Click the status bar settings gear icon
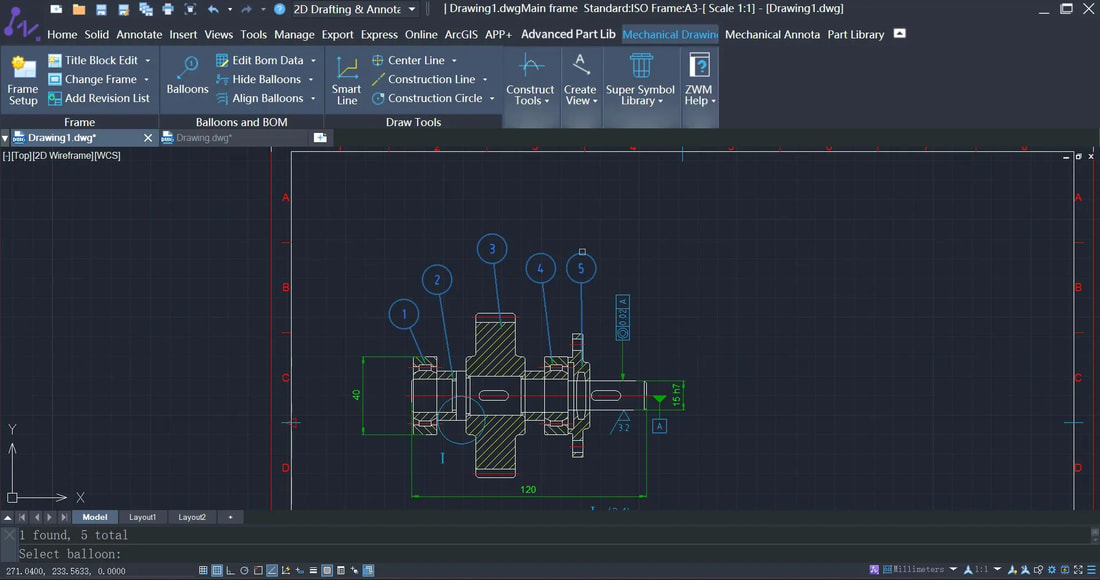This screenshot has height=580, width=1100. click(1051, 569)
